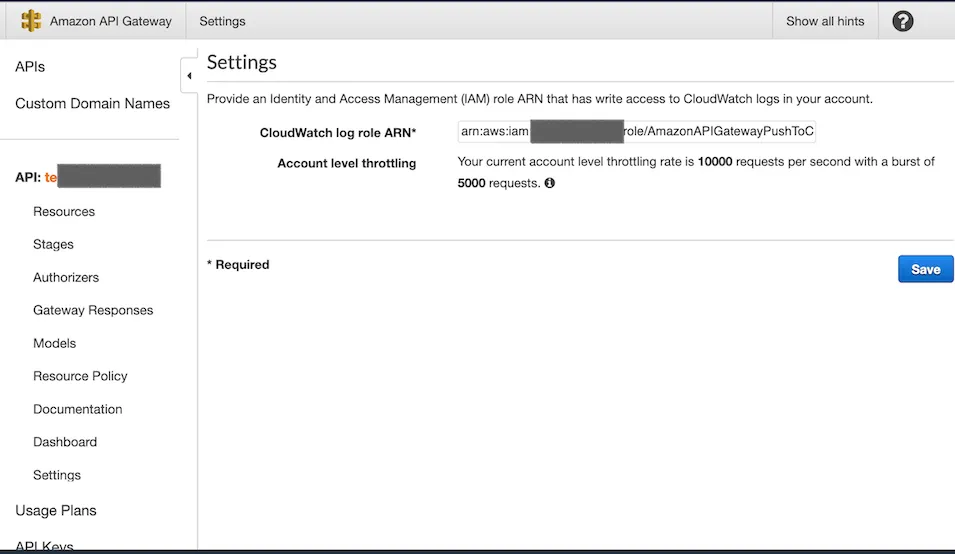
Task: Click the Account level throttling label
Action: click(347, 163)
